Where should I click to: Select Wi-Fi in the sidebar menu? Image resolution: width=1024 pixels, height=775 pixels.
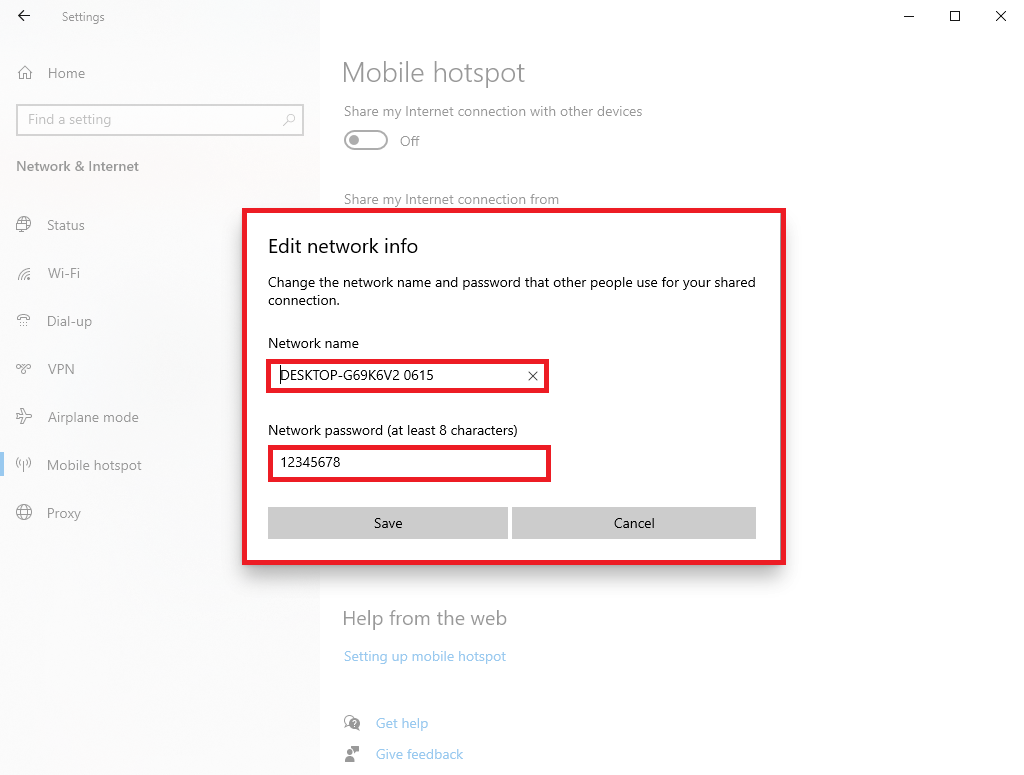[63, 273]
